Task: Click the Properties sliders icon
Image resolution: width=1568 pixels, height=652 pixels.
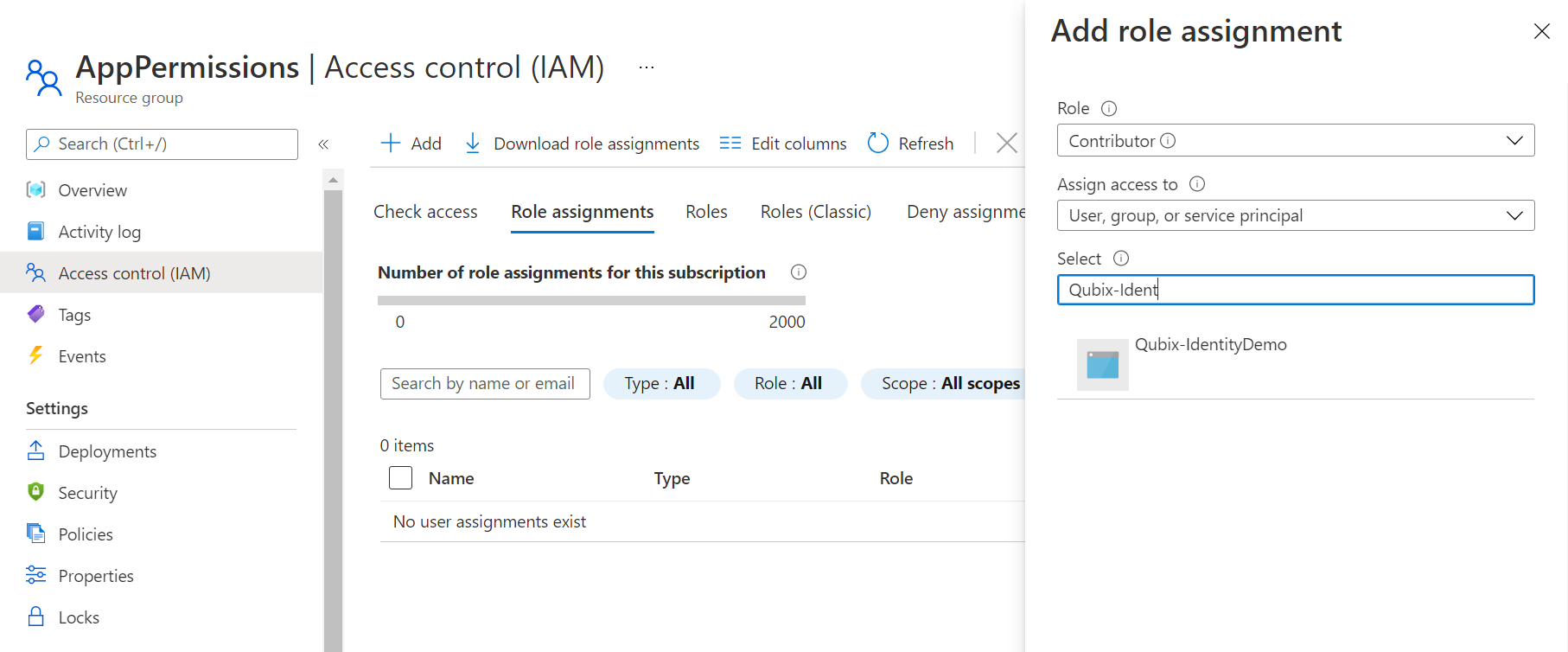Action: point(36,575)
